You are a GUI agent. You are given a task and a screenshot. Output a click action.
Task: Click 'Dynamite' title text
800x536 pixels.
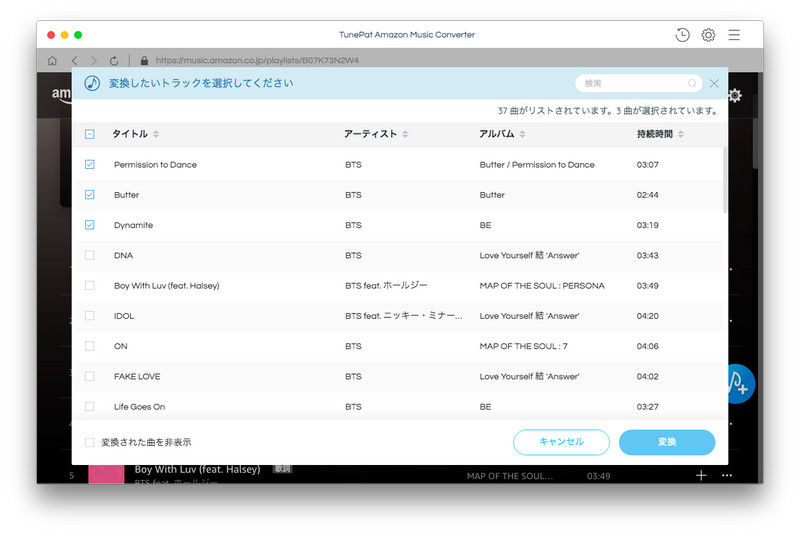coord(133,225)
